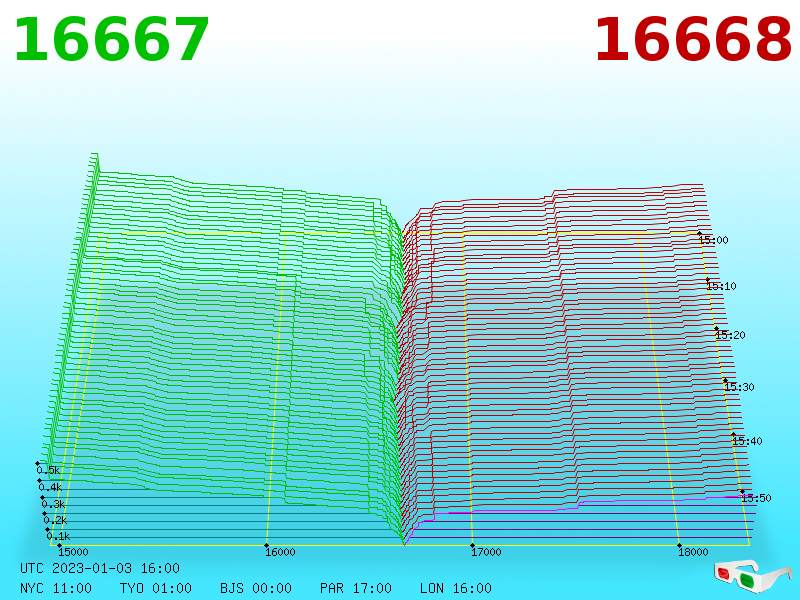Click the PAR 17:00 clock text
Screen dimensions: 800x600
coord(356,588)
